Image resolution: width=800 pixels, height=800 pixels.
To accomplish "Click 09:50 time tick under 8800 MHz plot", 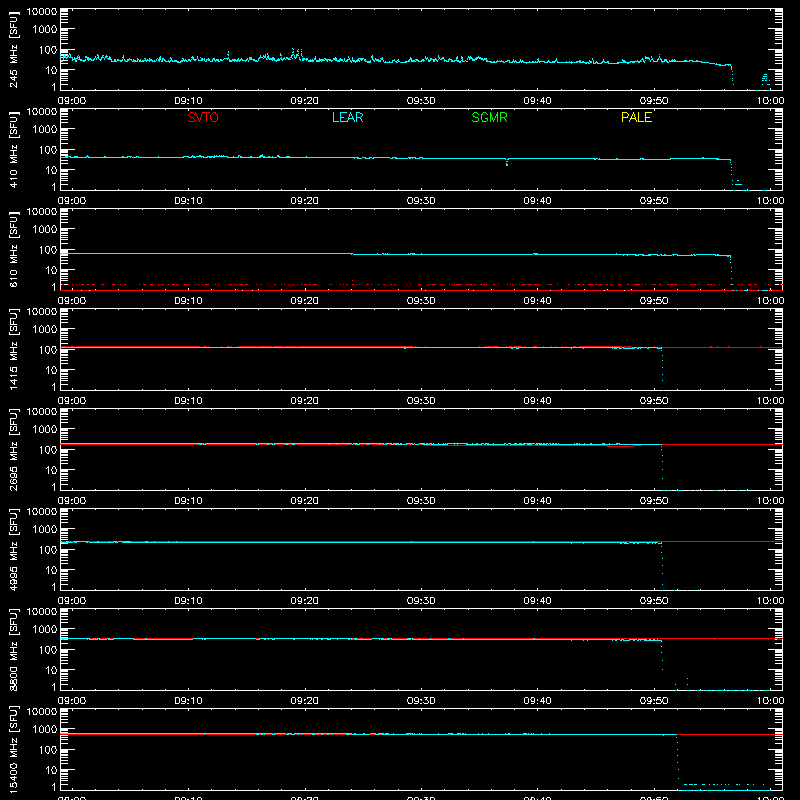I will (654, 701).
